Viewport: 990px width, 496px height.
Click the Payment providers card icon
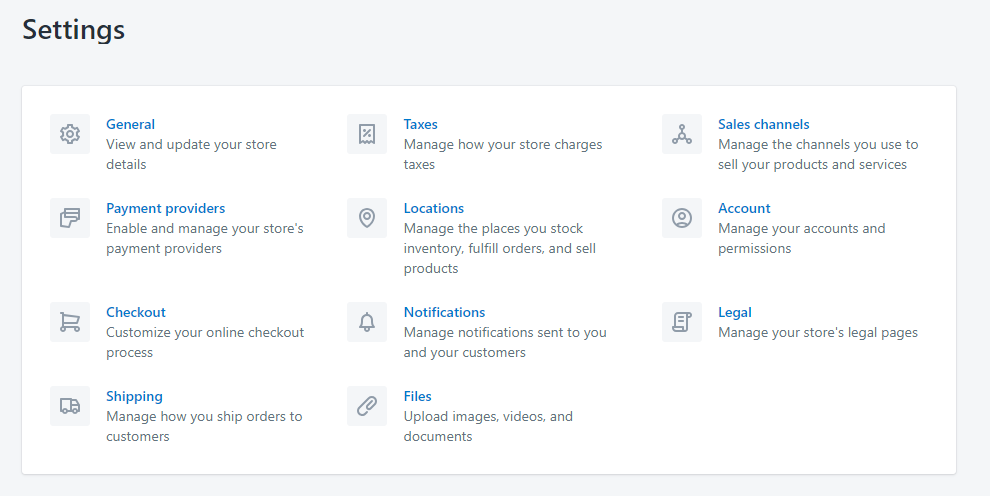pyautogui.click(x=69, y=218)
